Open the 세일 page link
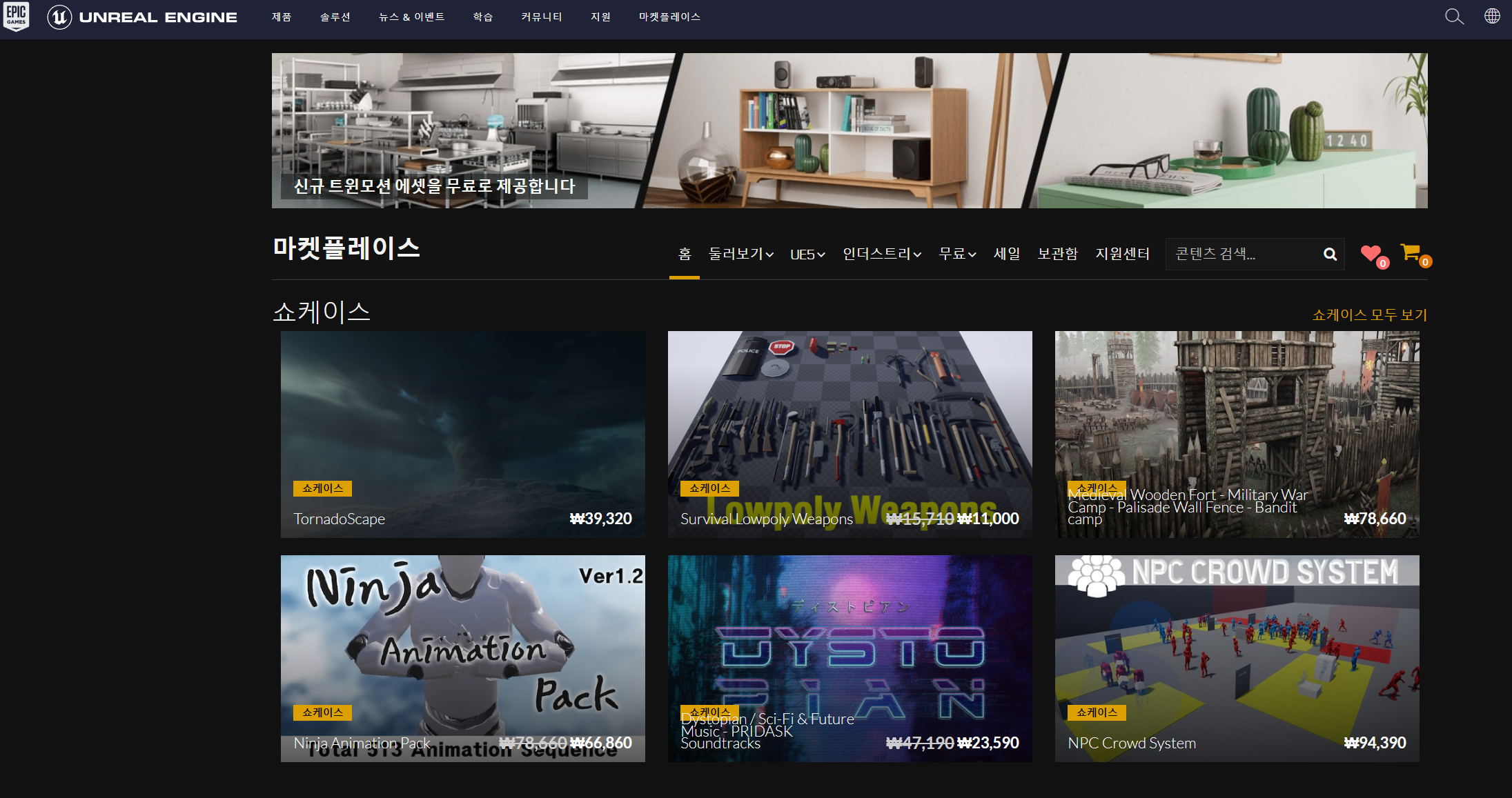 point(1007,254)
